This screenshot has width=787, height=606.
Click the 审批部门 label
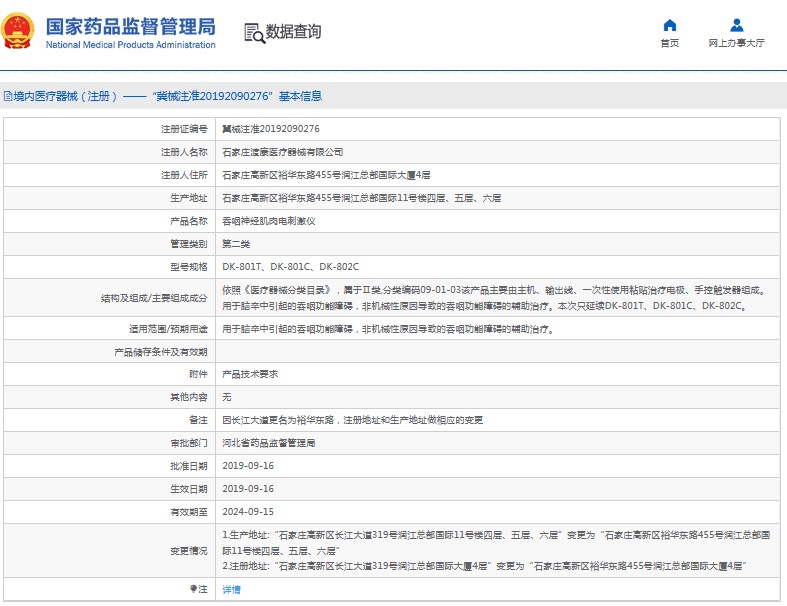click(189, 443)
